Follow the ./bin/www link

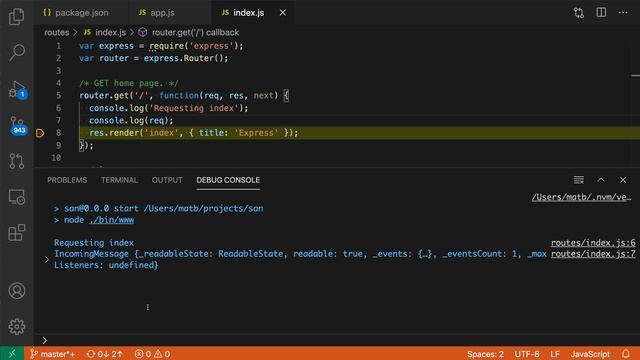point(111,220)
